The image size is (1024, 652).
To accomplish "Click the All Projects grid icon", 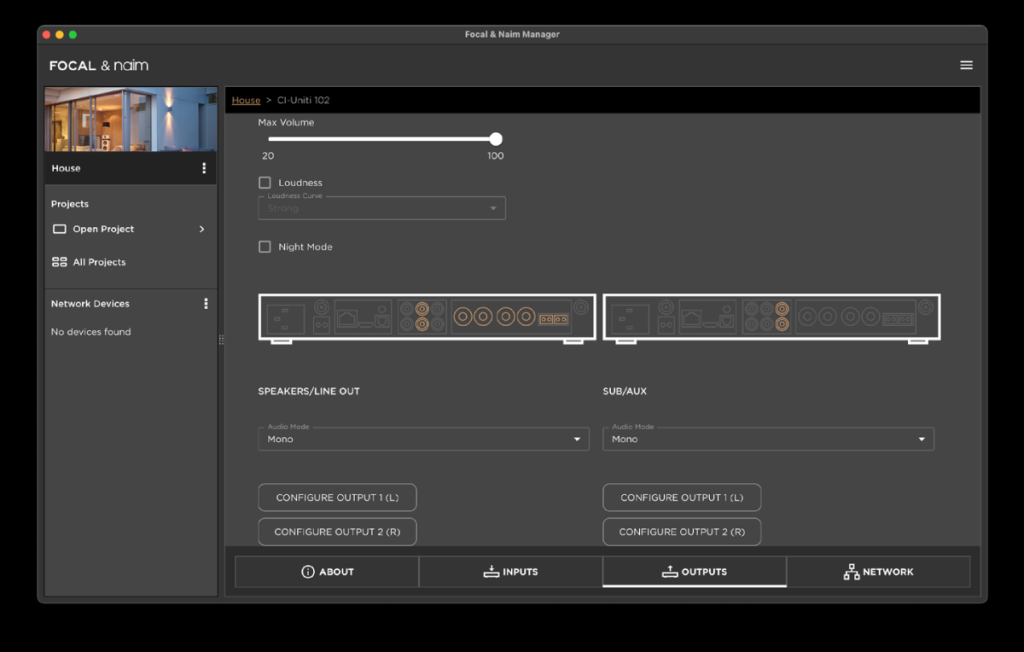I will (x=59, y=262).
